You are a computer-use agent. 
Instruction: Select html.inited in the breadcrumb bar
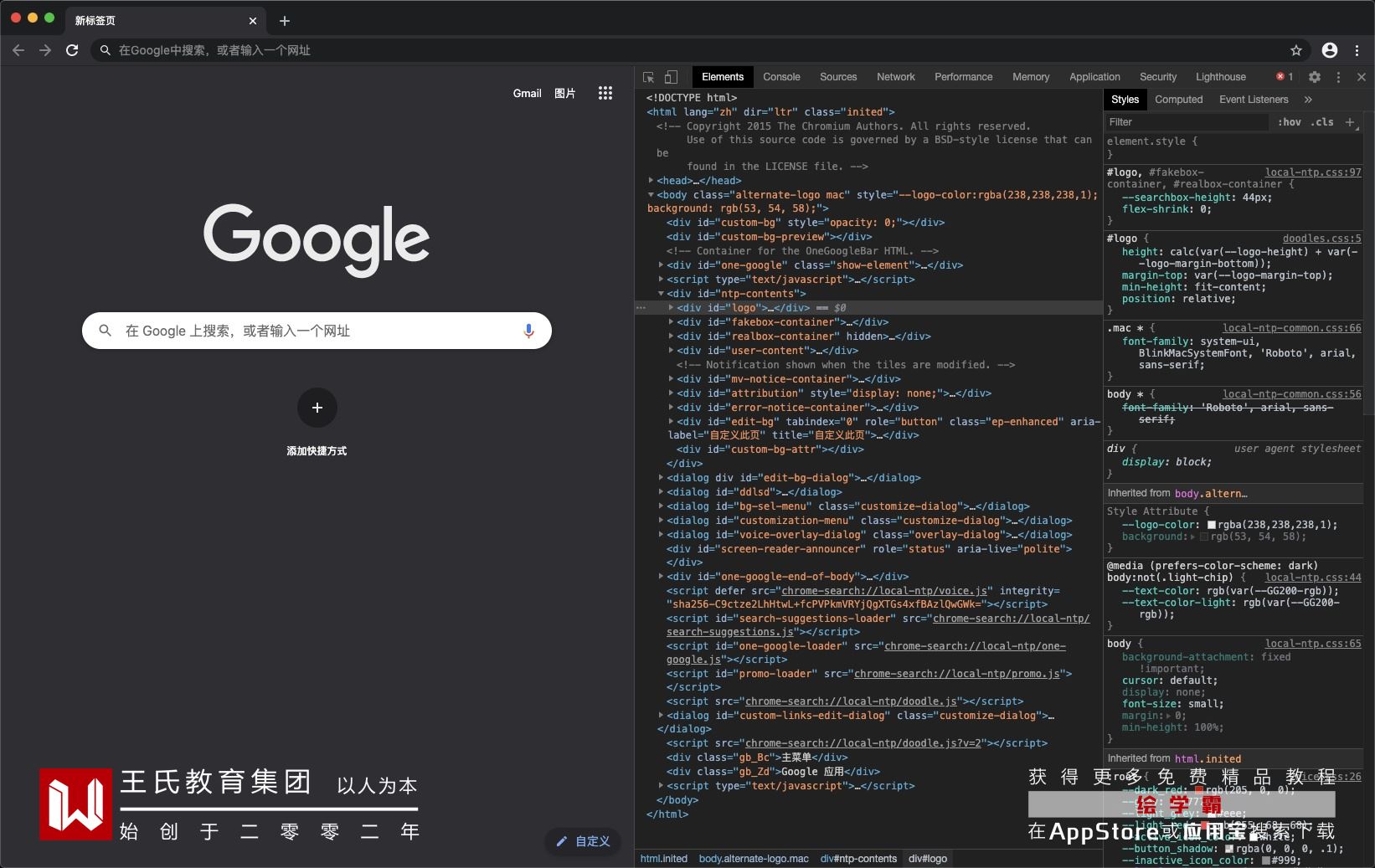tap(664, 859)
